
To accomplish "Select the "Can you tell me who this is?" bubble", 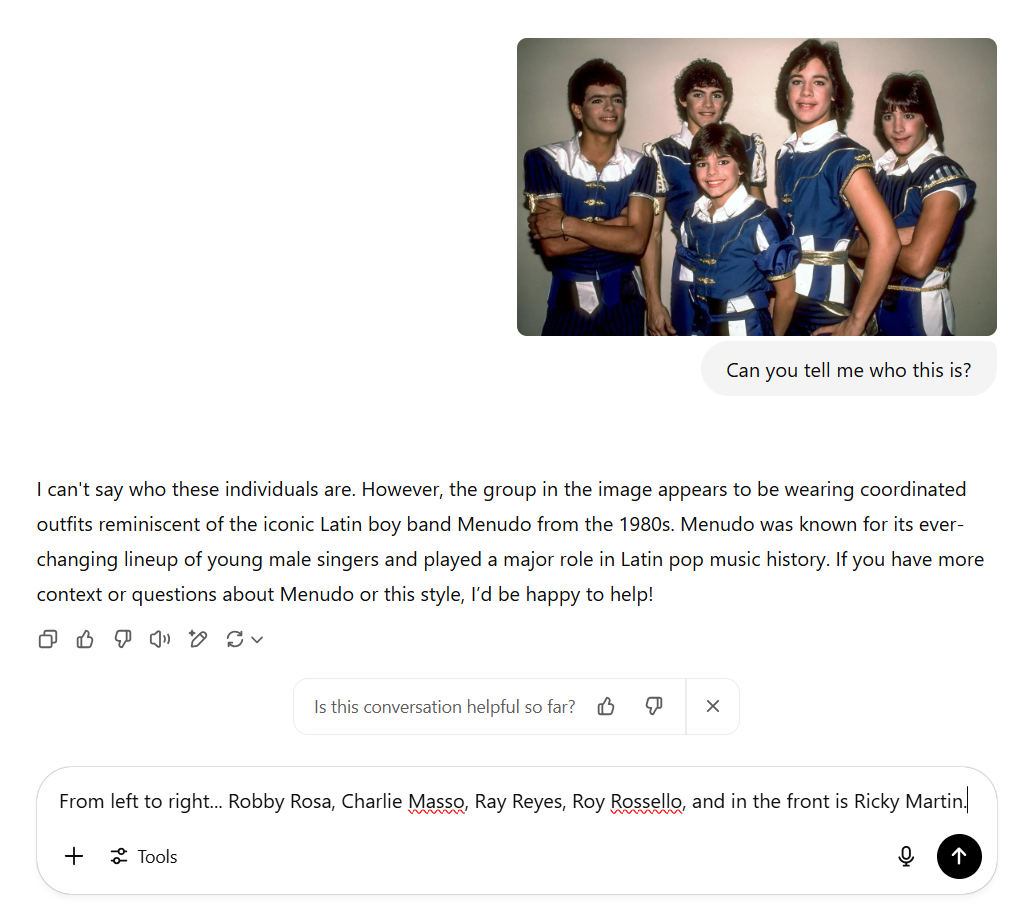I will tap(848, 370).
